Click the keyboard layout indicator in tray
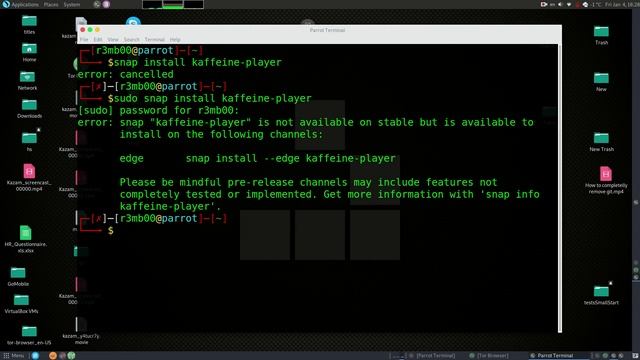640x360 pixels. click(x=552, y=4)
